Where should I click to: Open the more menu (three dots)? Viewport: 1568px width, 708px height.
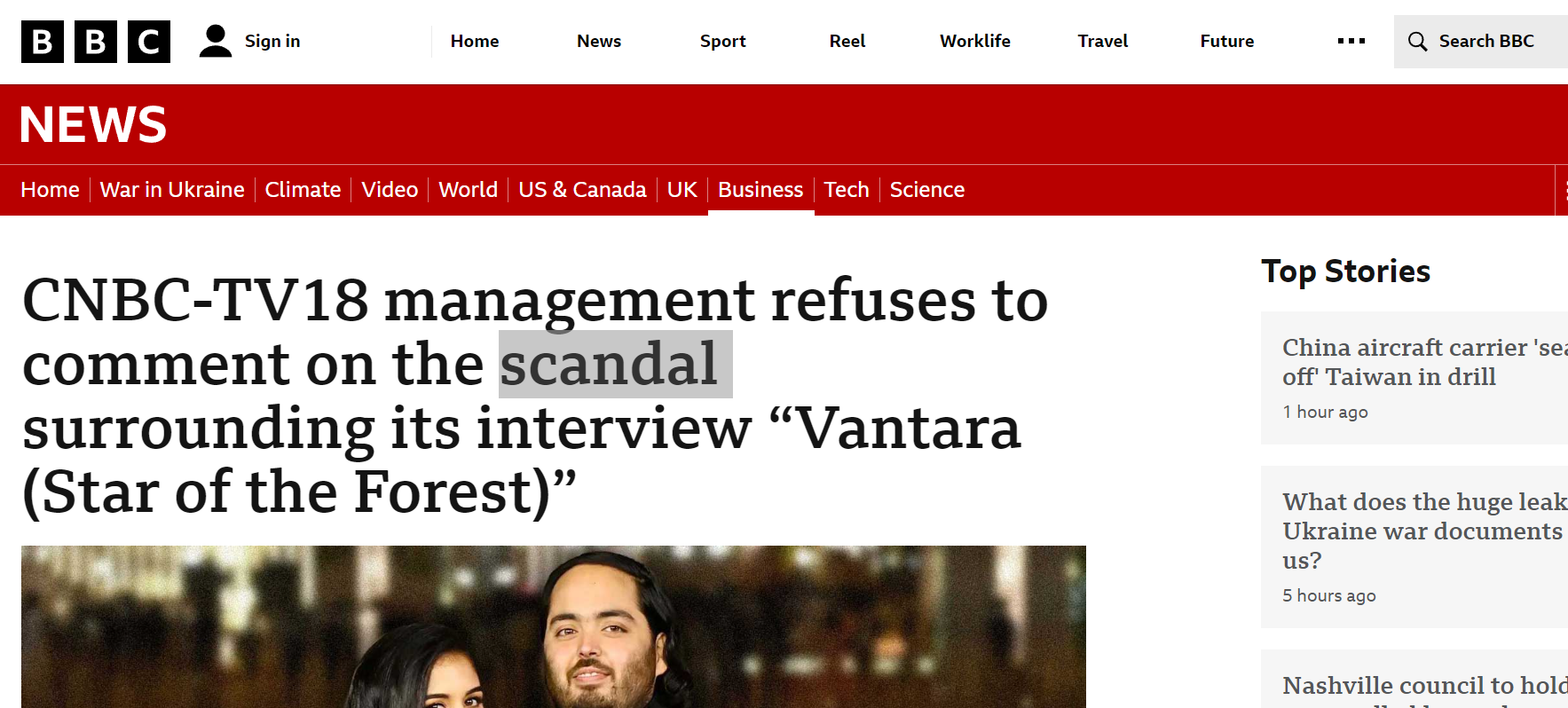[x=1351, y=41]
